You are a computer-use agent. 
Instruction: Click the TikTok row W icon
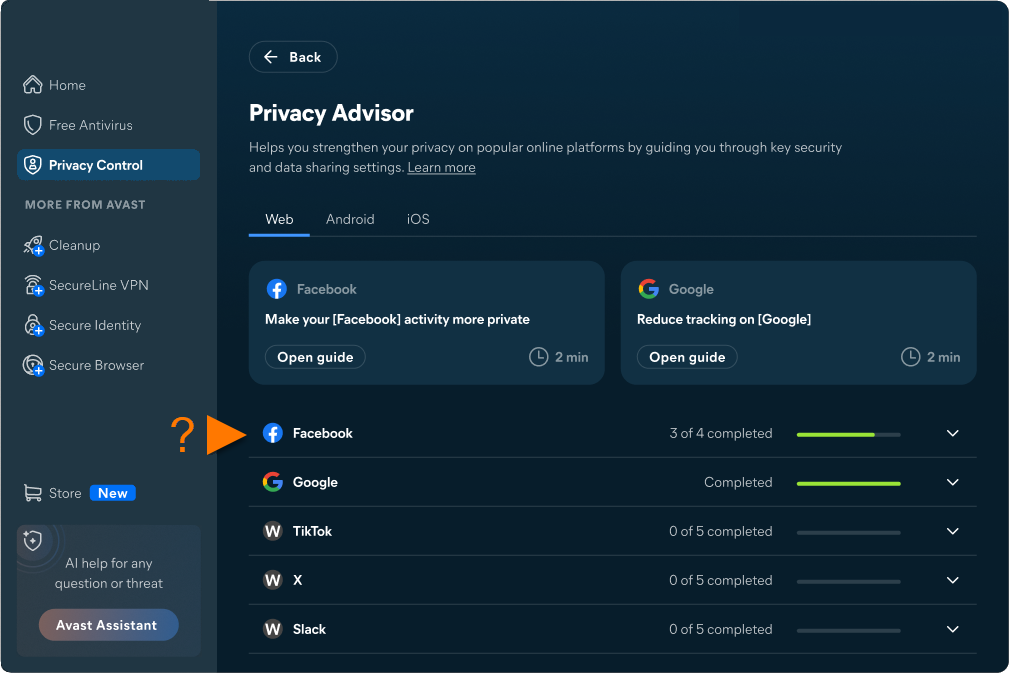[x=273, y=531]
